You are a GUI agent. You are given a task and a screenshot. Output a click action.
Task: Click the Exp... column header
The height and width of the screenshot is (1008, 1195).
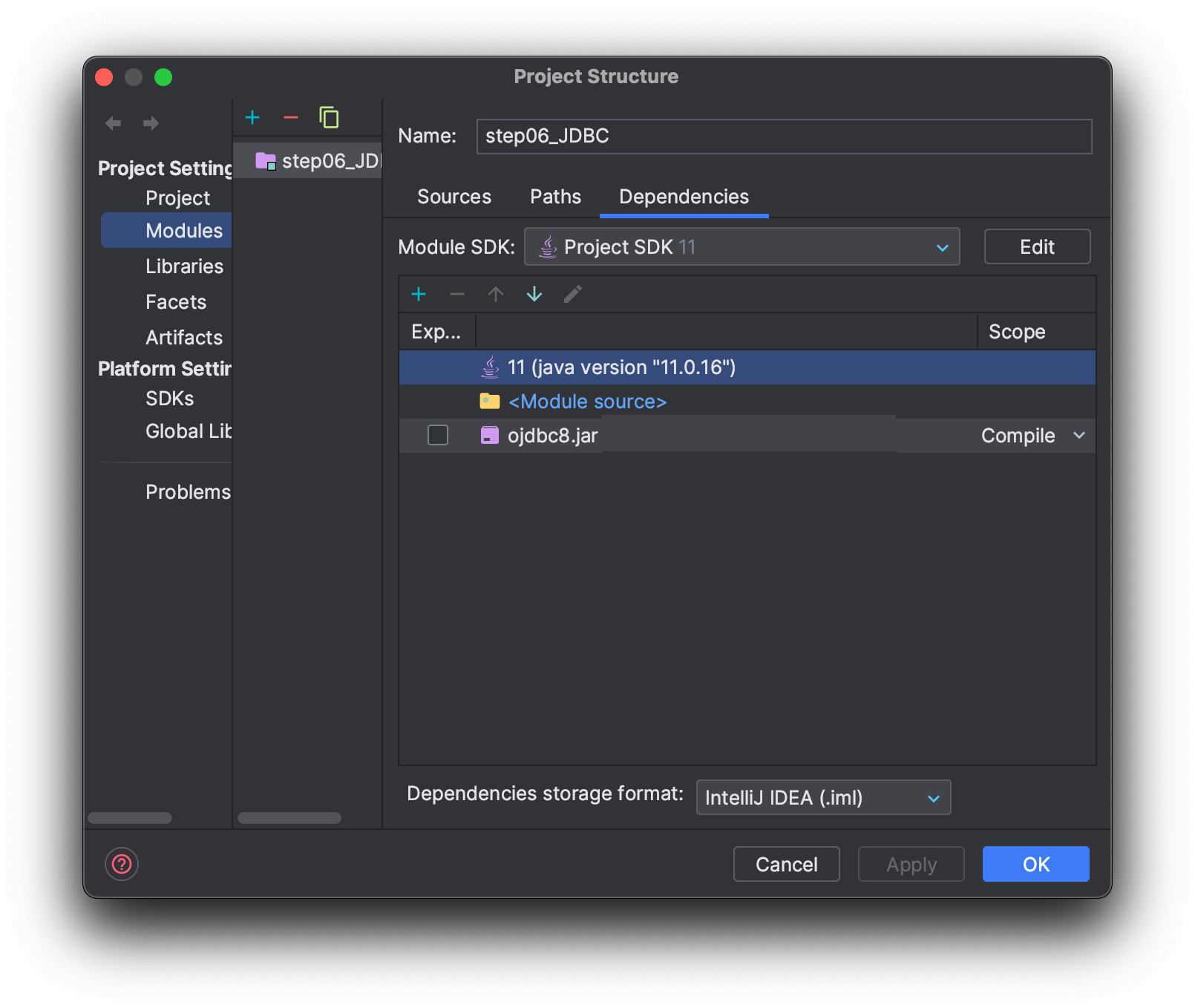point(436,332)
